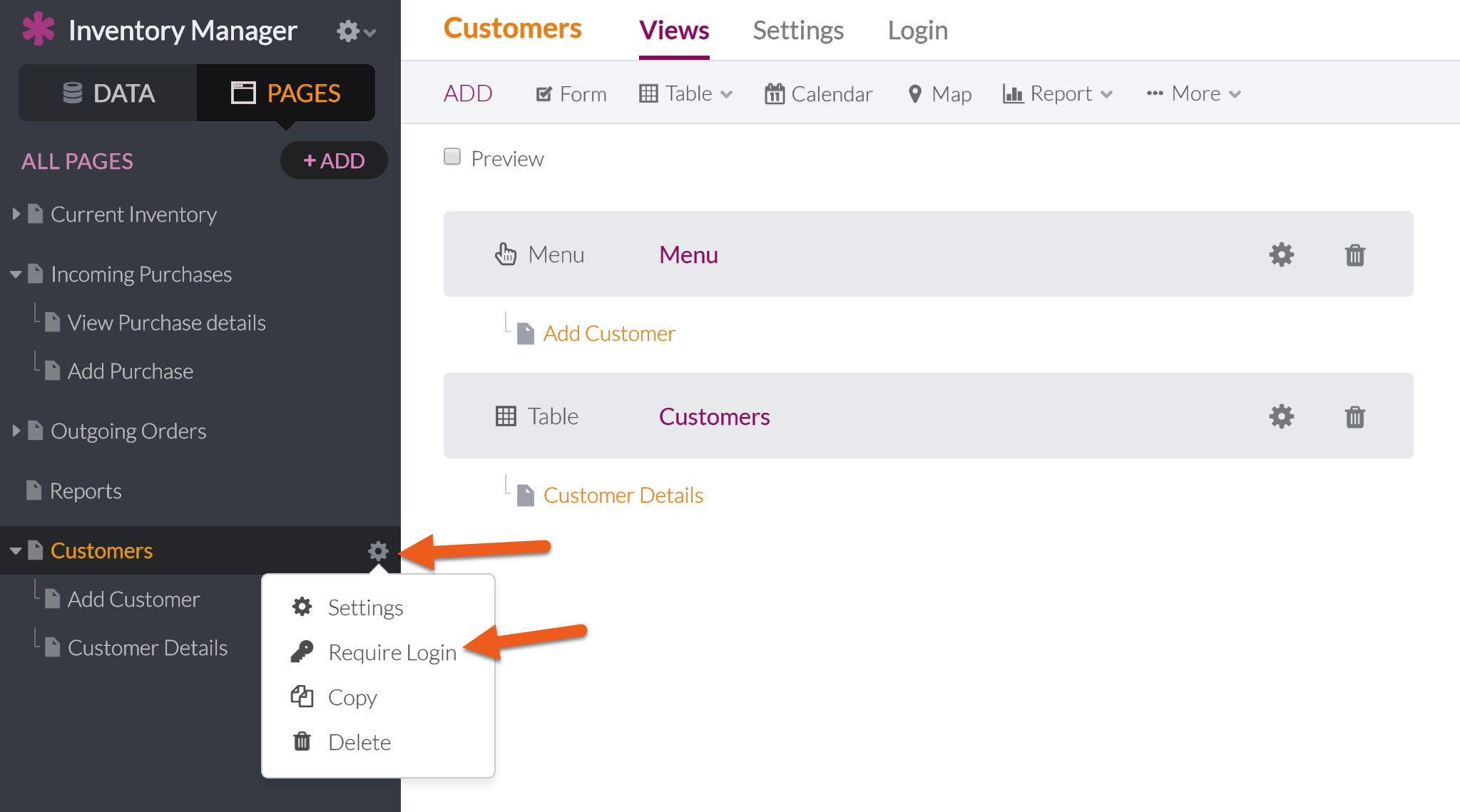This screenshot has height=812, width=1460.
Task: Click the page icon next to Reports
Action: [34, 490]
